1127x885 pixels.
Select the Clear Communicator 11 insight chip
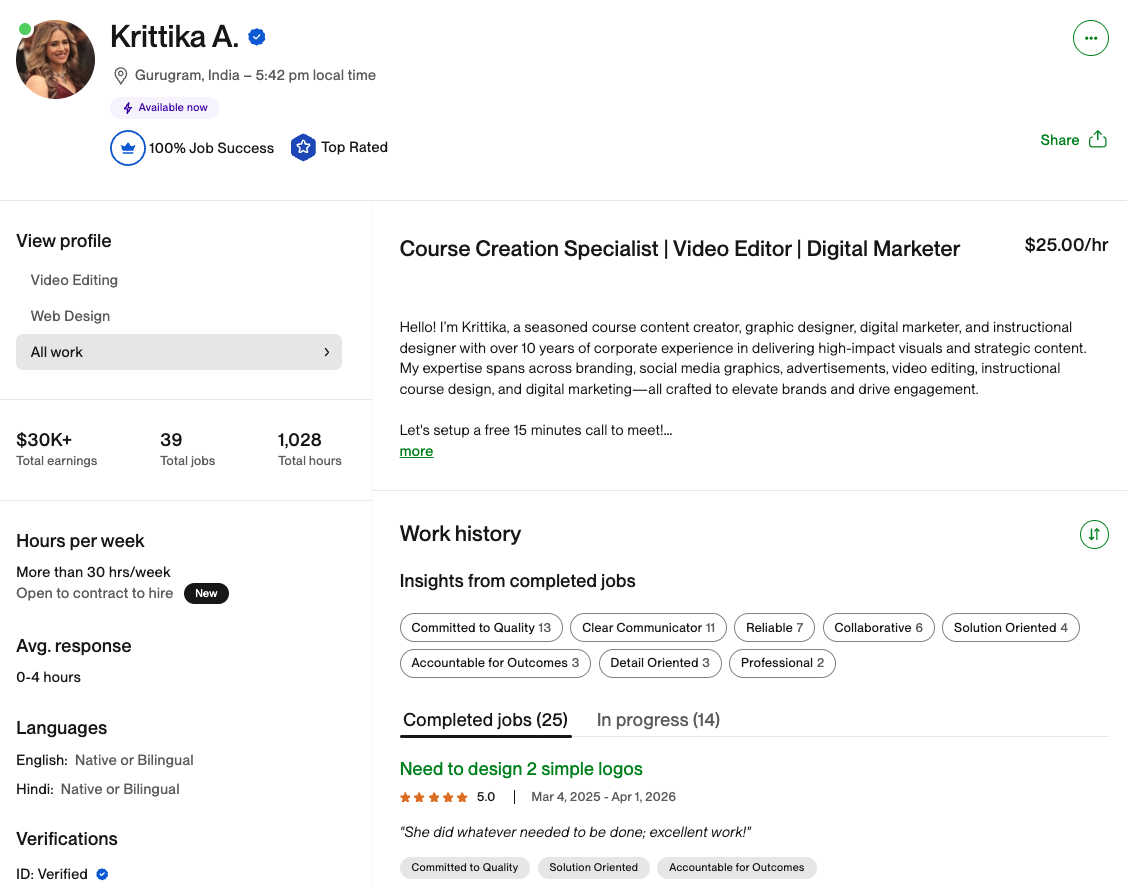tap(648, 628)
